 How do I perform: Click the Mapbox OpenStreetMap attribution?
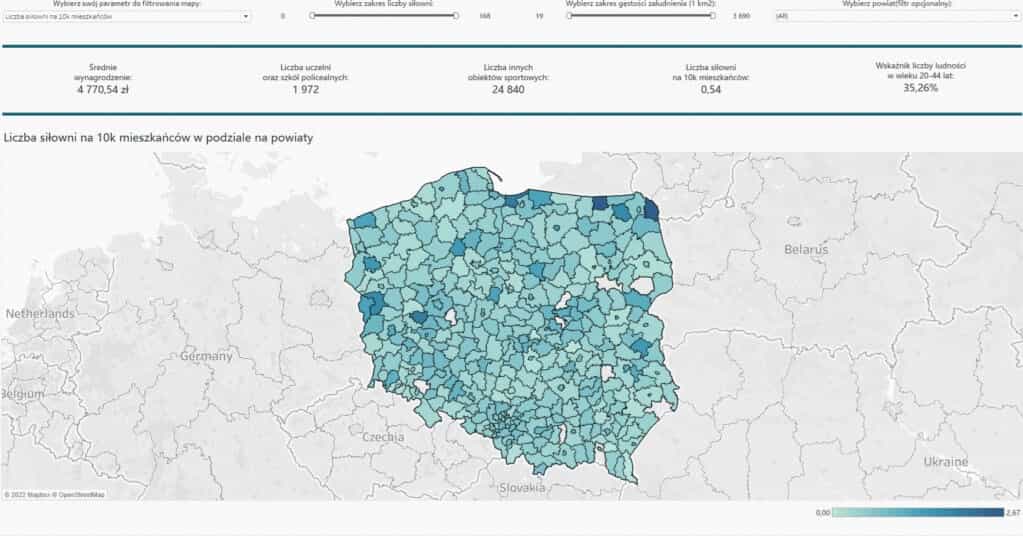click(x=54, y=495)
